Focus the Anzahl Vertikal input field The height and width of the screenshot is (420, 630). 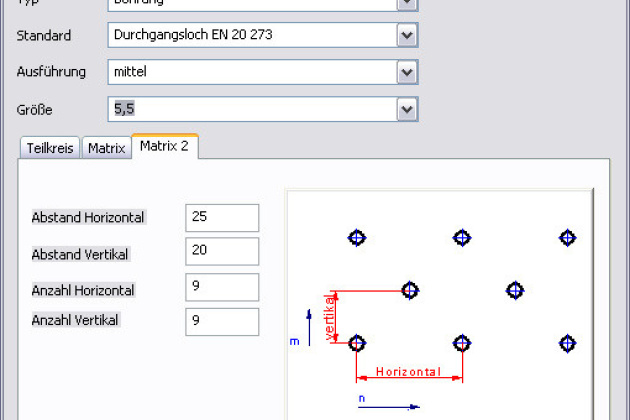pos(222,322)
